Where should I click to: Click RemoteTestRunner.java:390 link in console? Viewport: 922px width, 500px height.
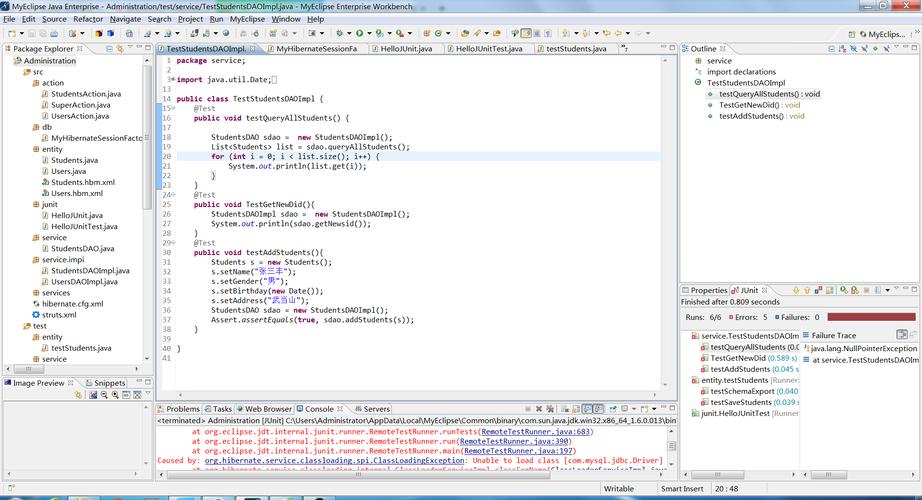coord(514,441)
